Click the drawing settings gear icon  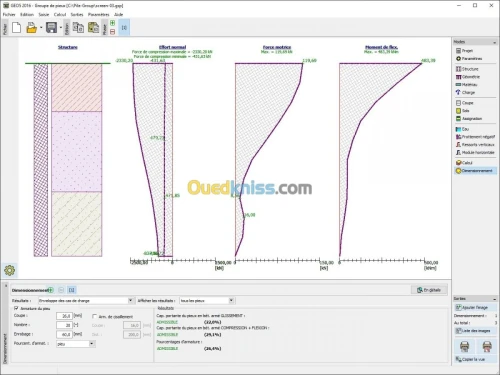coord(9,270)
